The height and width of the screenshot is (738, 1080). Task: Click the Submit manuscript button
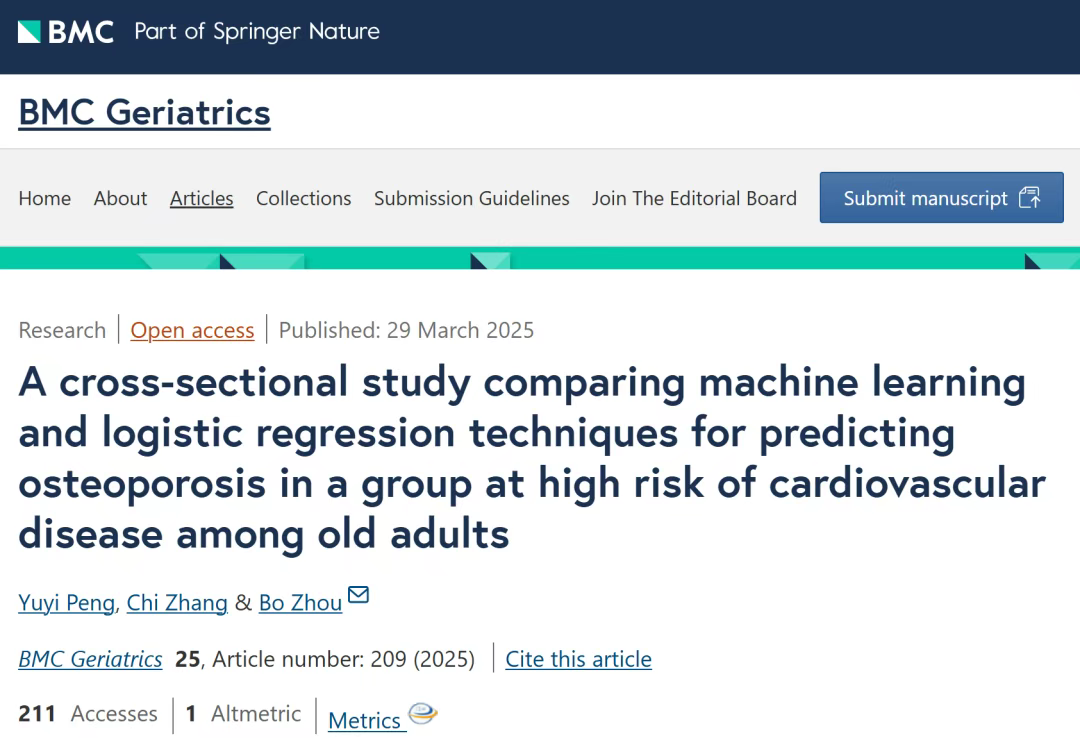(942, 198)
